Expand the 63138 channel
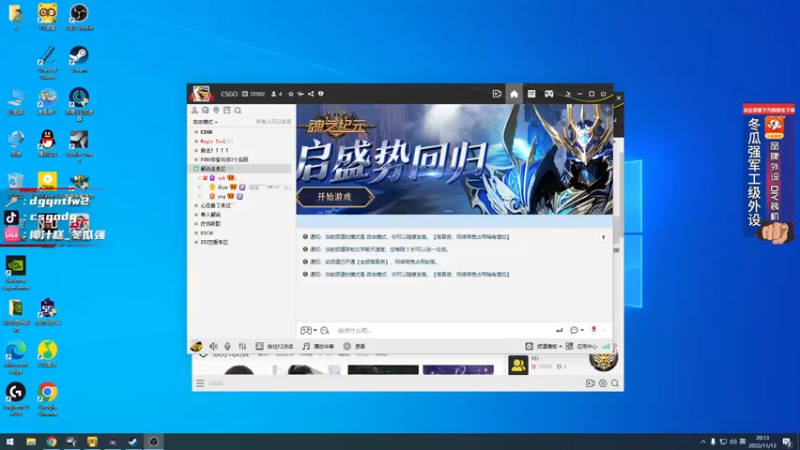This screenshot has height=450, width=800. (x=196, y=233)
